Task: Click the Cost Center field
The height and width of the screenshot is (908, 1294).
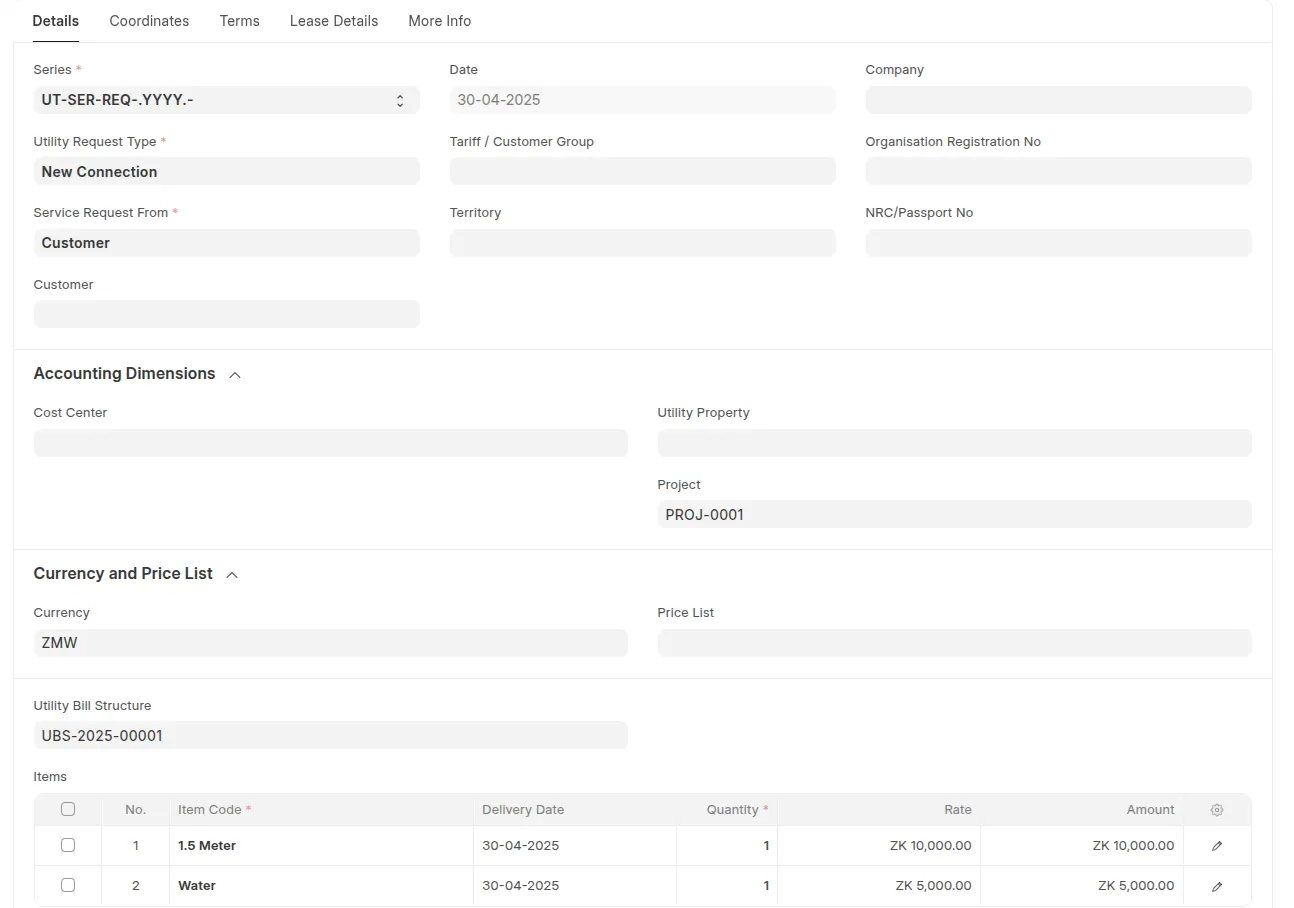Action: [331, 443]
